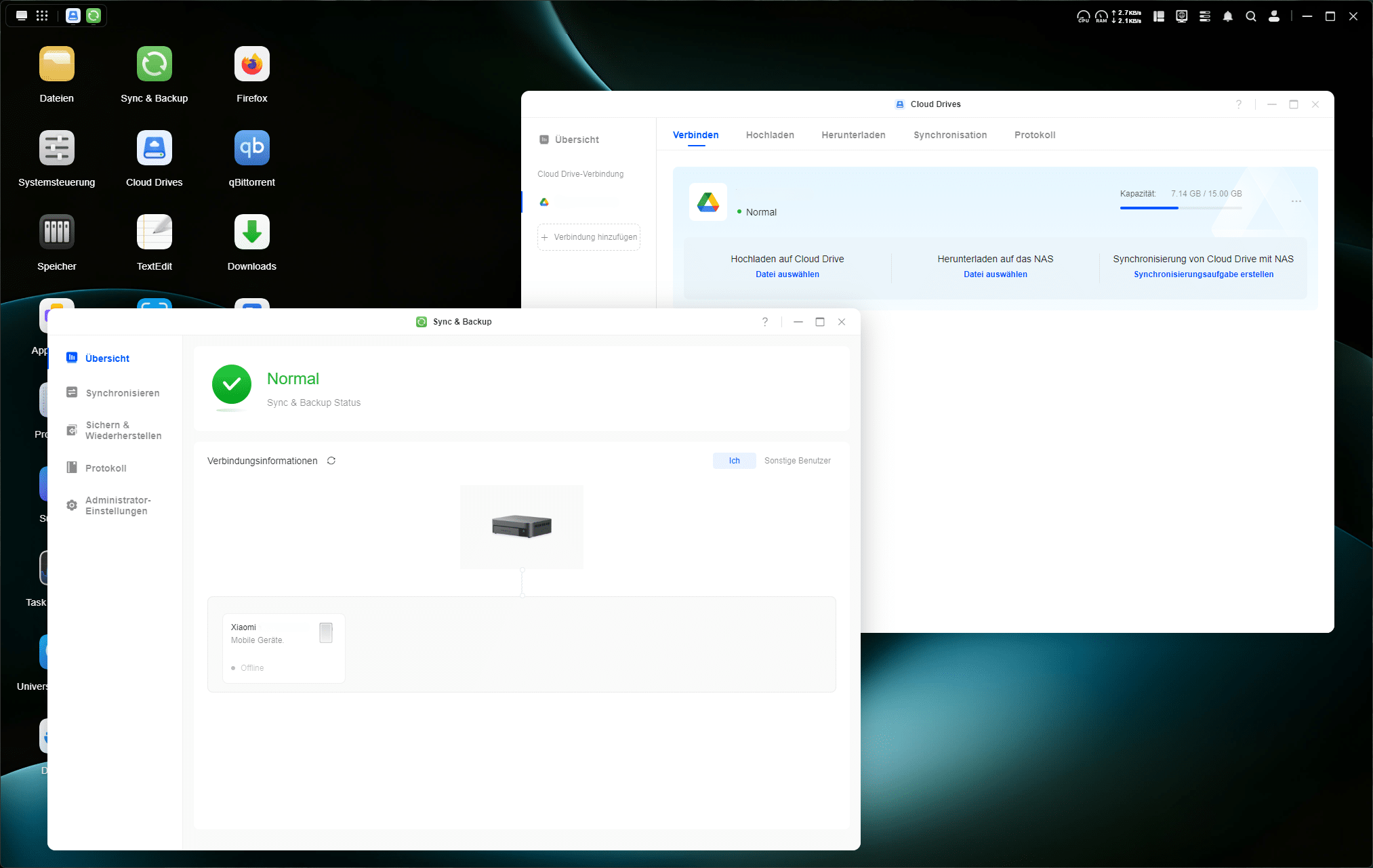Launch Firefox from the desktop
This screenshot has height=868, width=1373.
pos(251,64)
